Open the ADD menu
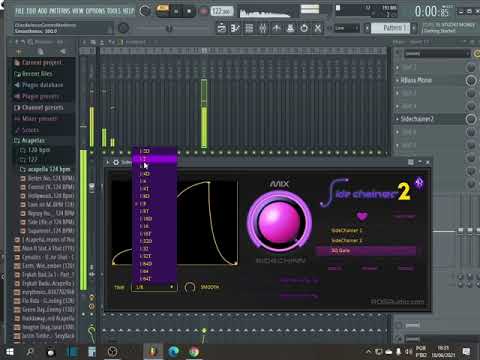The width and height of the screenshot is (480, 360). click(x=42, y=11)
